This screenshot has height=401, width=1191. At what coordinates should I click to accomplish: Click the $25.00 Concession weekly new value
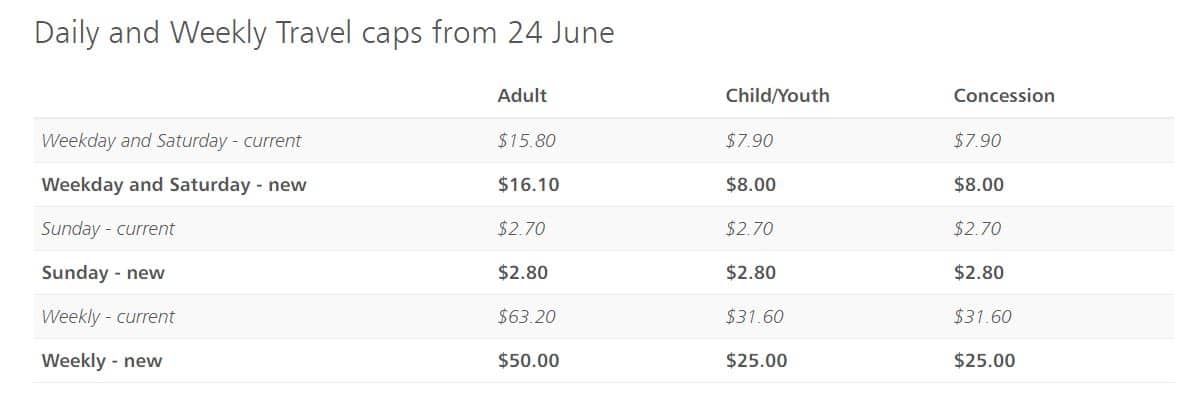coord(984,360)
